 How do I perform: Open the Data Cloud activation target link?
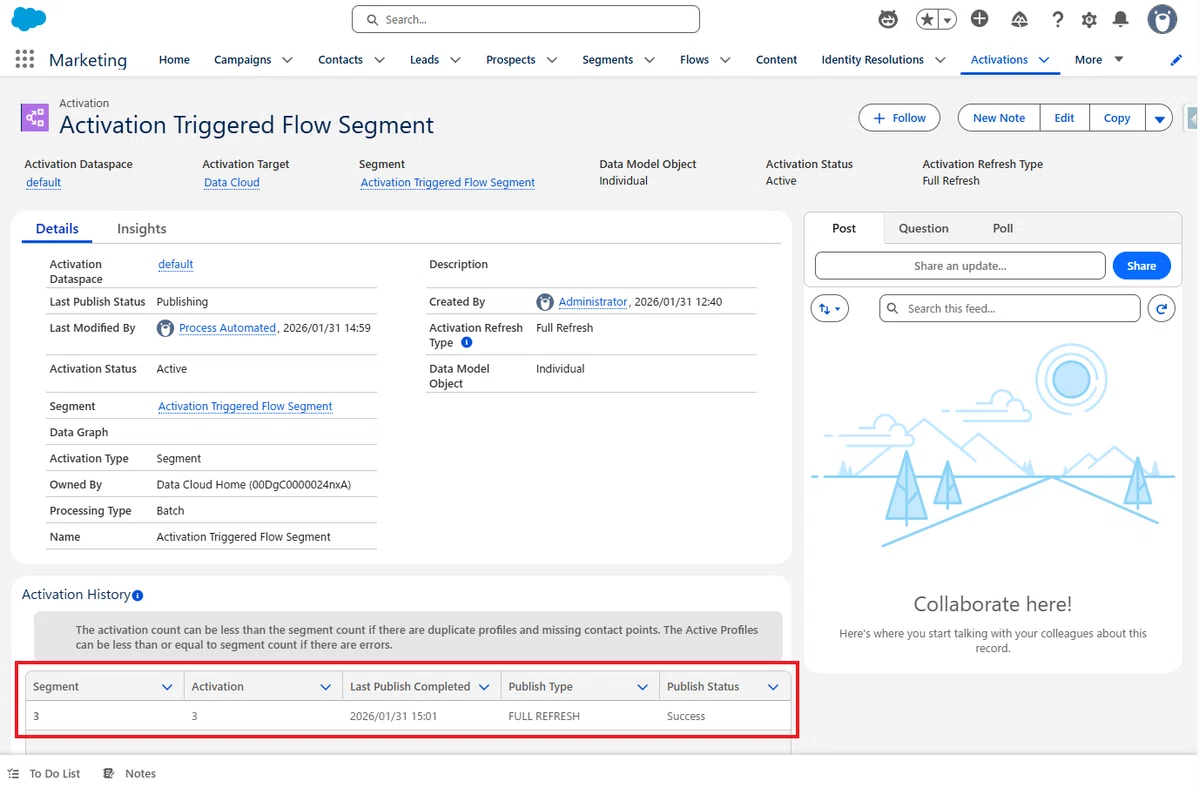232,182
